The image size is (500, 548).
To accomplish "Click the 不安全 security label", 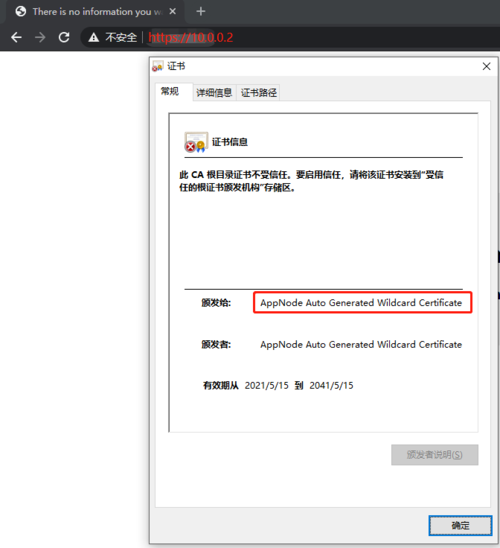I will (x=121, y=37).
